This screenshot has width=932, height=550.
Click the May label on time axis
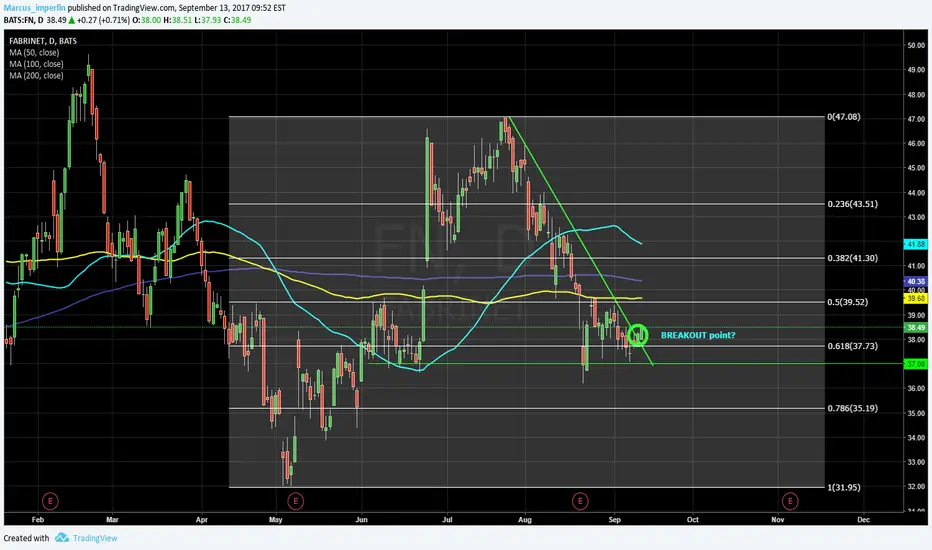pos(275,520)
